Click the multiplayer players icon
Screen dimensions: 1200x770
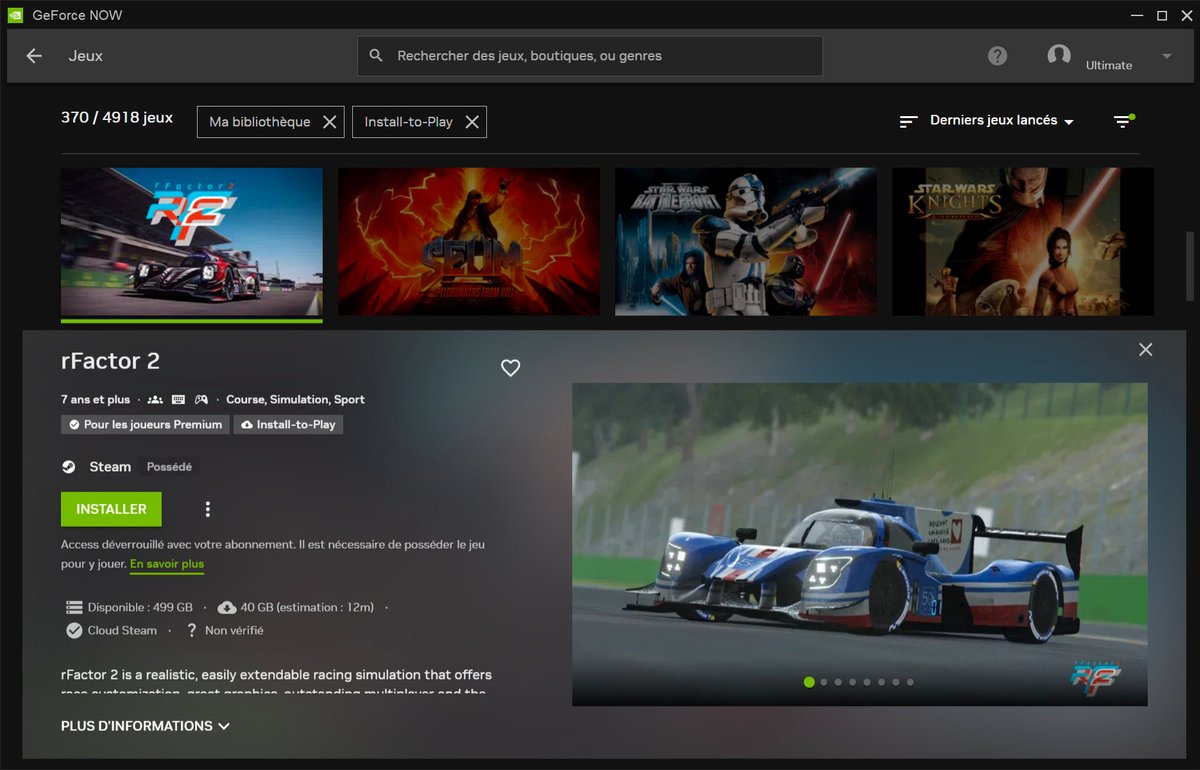click(x=154, y=399)
